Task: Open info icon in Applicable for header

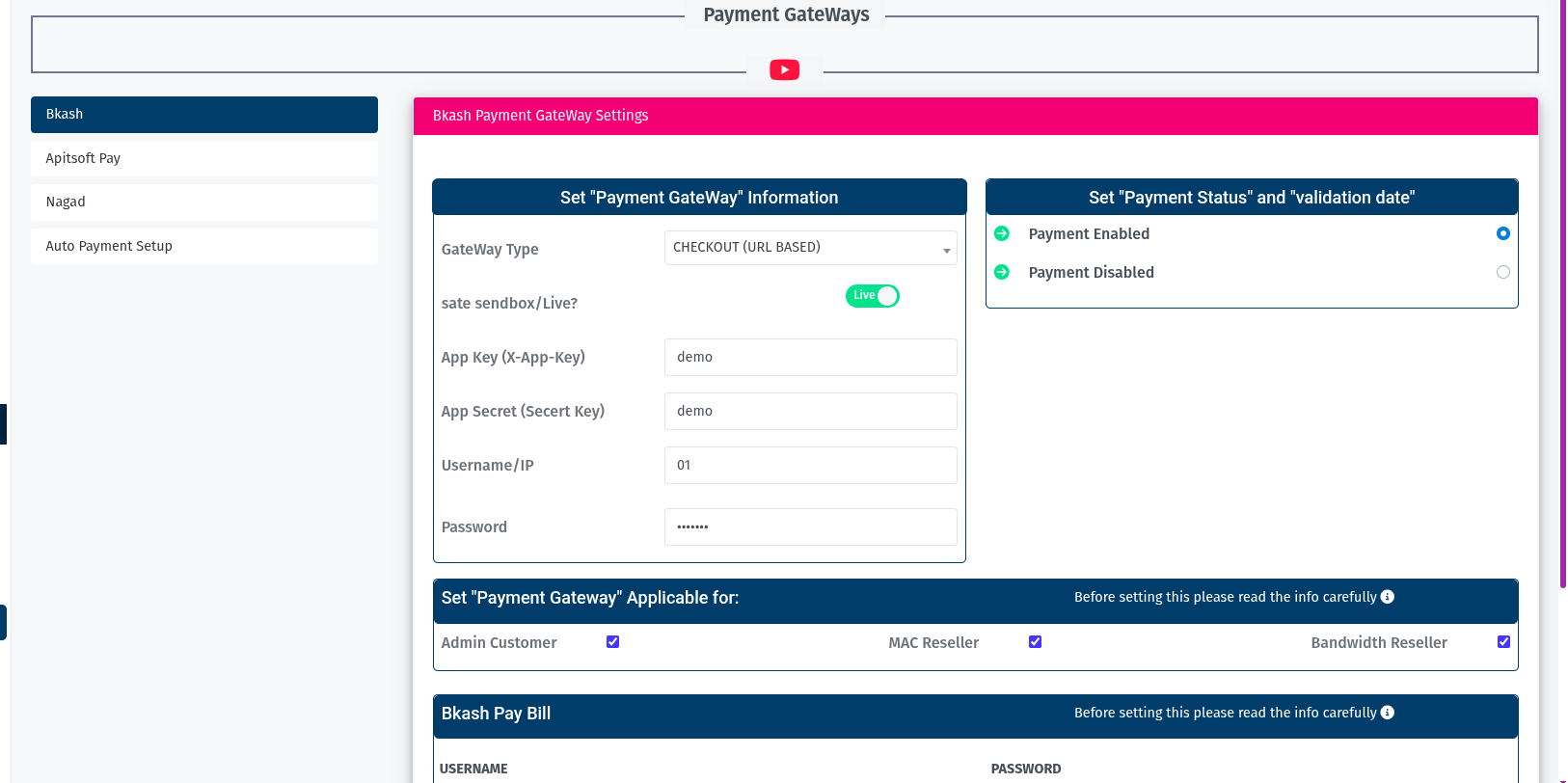Action: pyautogui.click(x=1388, y=597)
